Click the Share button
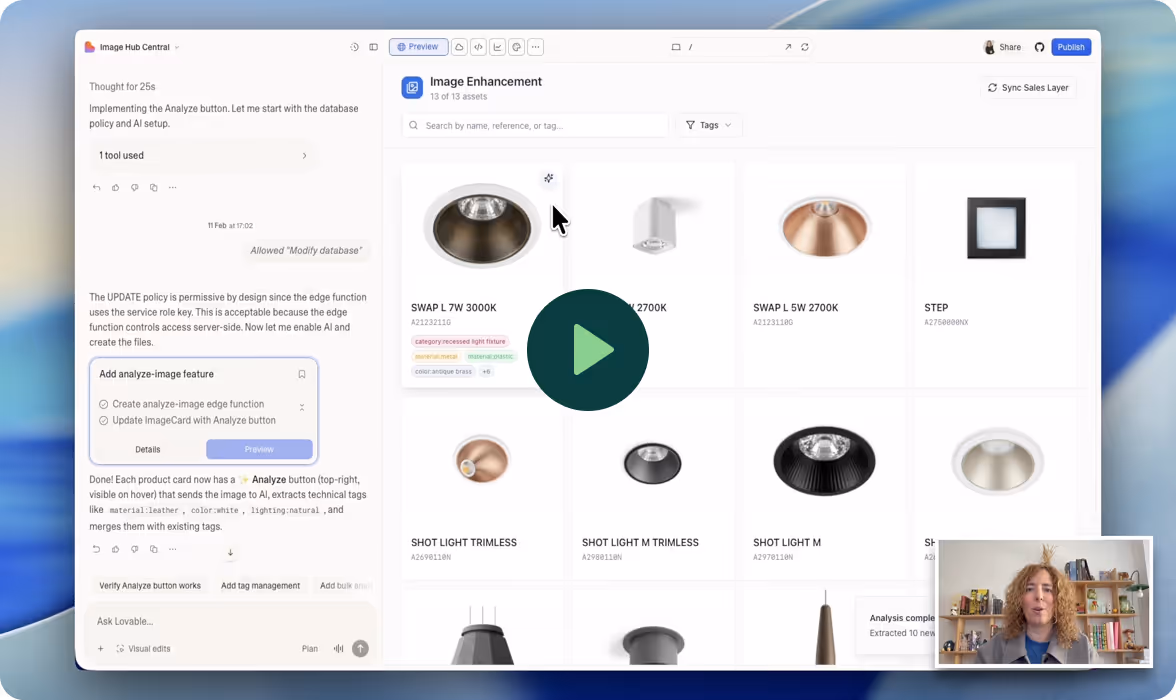Viewport: 1176px width, 700px height. coord(1010,47)
